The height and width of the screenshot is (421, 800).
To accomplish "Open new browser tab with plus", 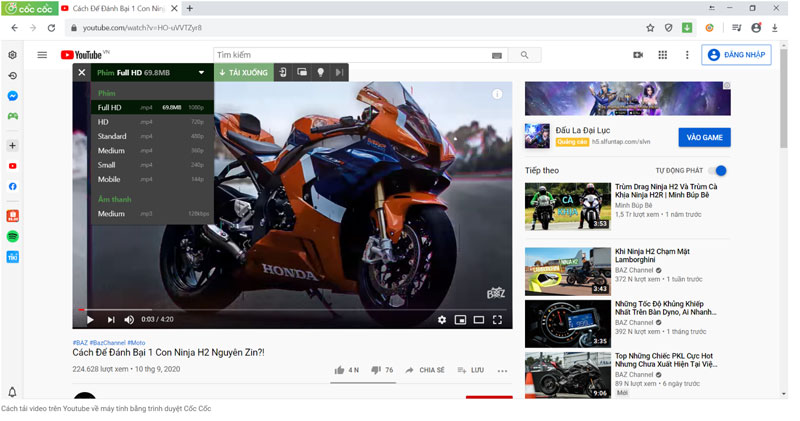I will click(189, 8).
